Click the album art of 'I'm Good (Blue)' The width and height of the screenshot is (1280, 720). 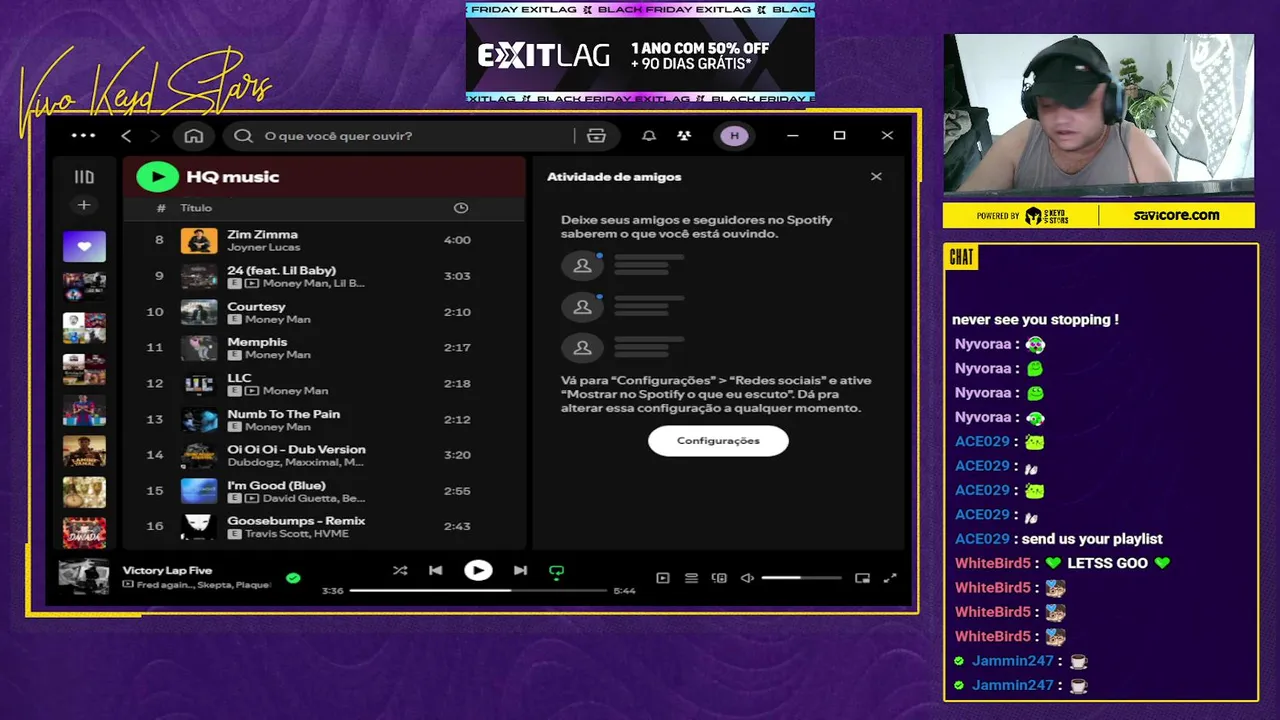(x=199, y=491)
